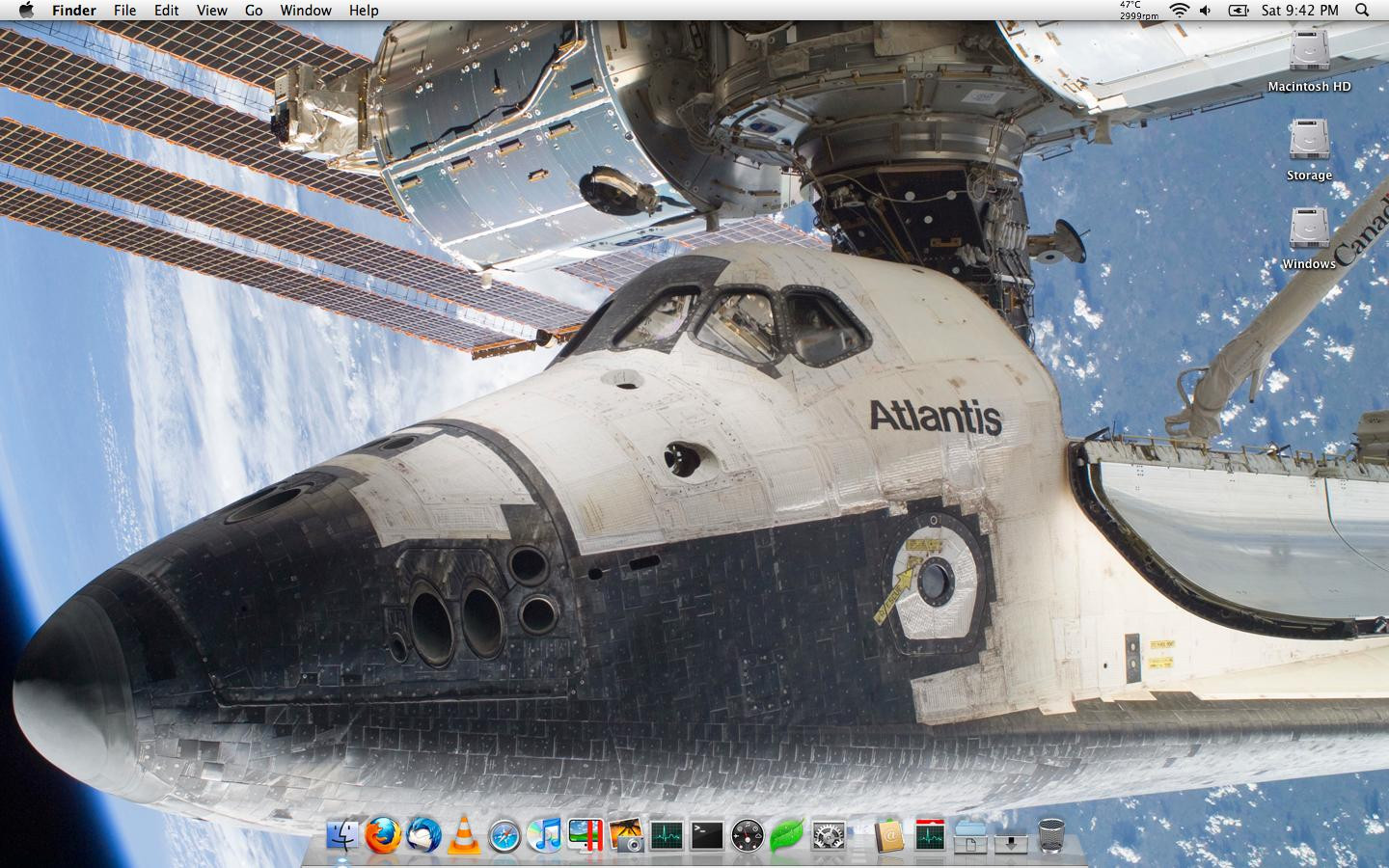The height and width of the screenshot is (868, 1389).
Task: Open Dashboard gauge icon in dock
Action: [x=748, y=835]
